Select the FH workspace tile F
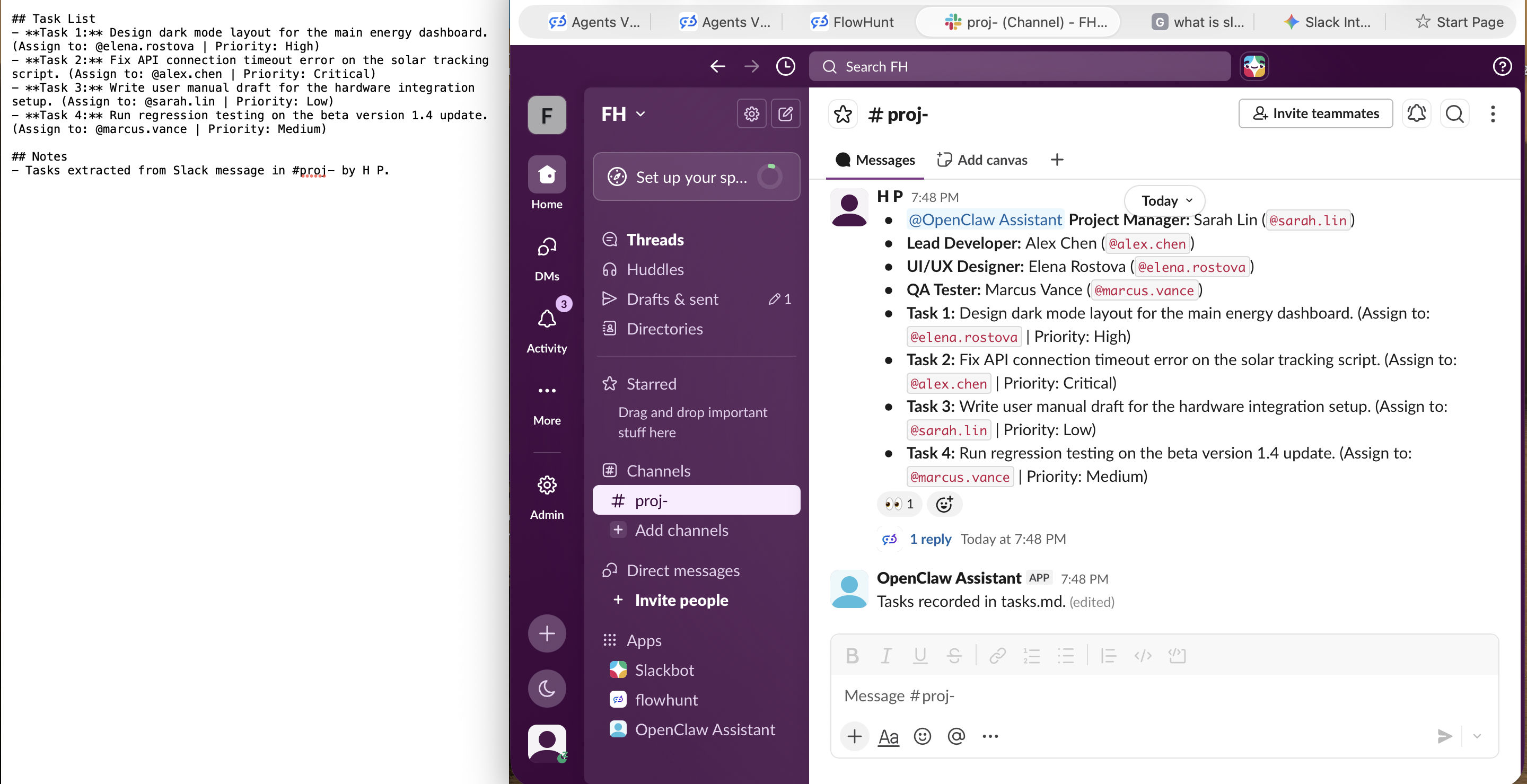1527x784 pixels. pyautogui.click(x=547, y=115)
